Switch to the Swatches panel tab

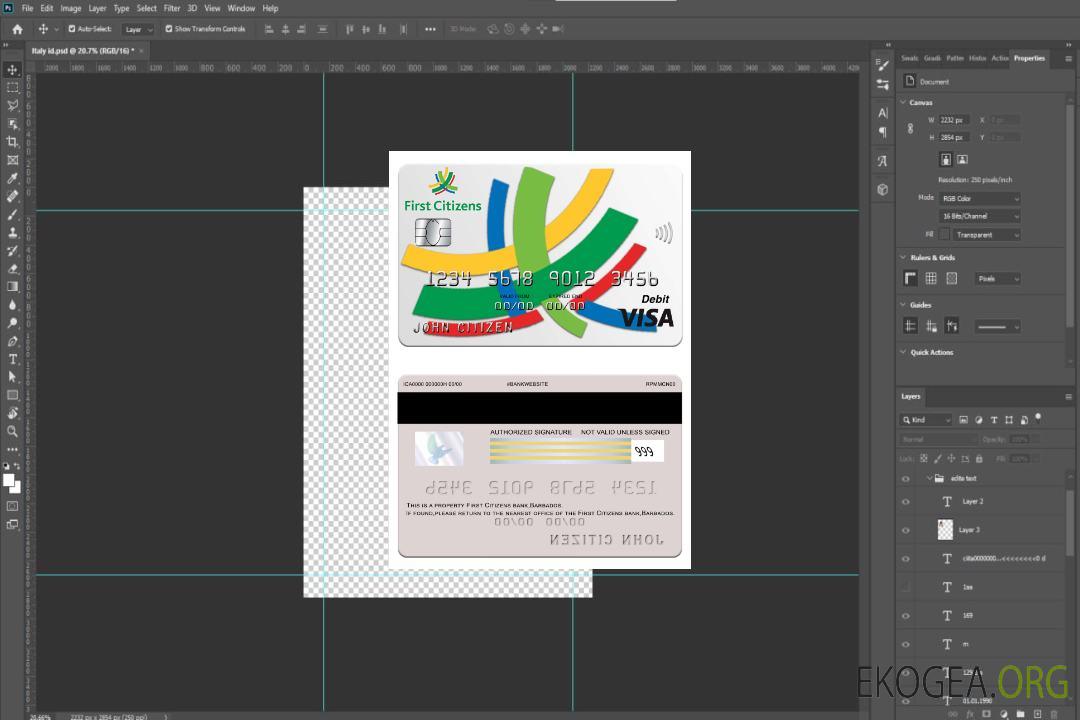tap(909, 58)
